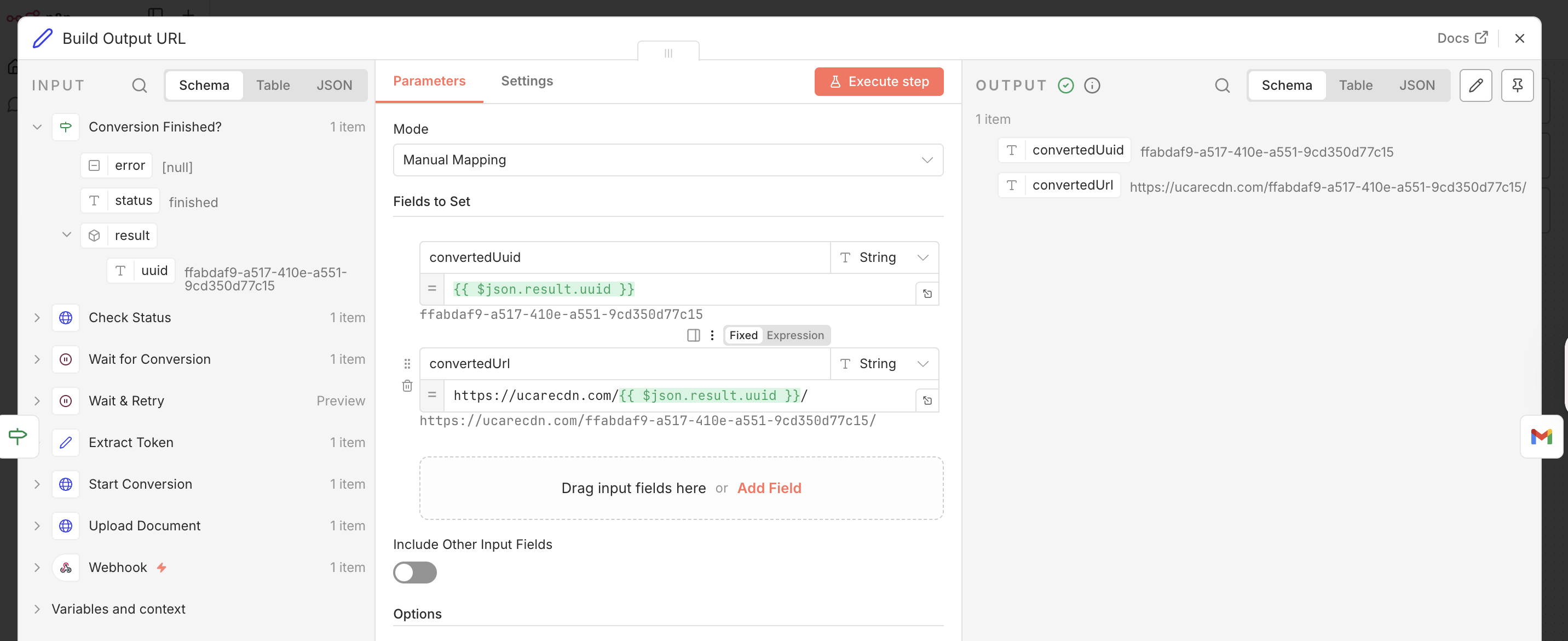The width and height of the screenshot is (1568, 641).
Task: Click the convertedUrl pill in output
Action: [x=1058, y=185]
